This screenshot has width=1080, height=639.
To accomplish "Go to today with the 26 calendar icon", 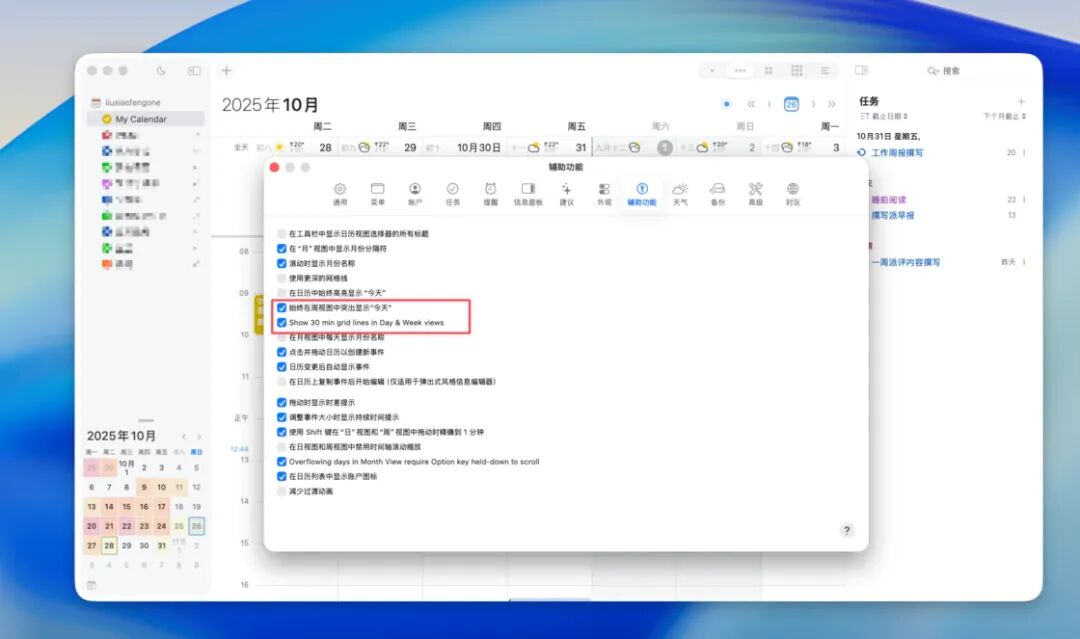I will [791, 104].
